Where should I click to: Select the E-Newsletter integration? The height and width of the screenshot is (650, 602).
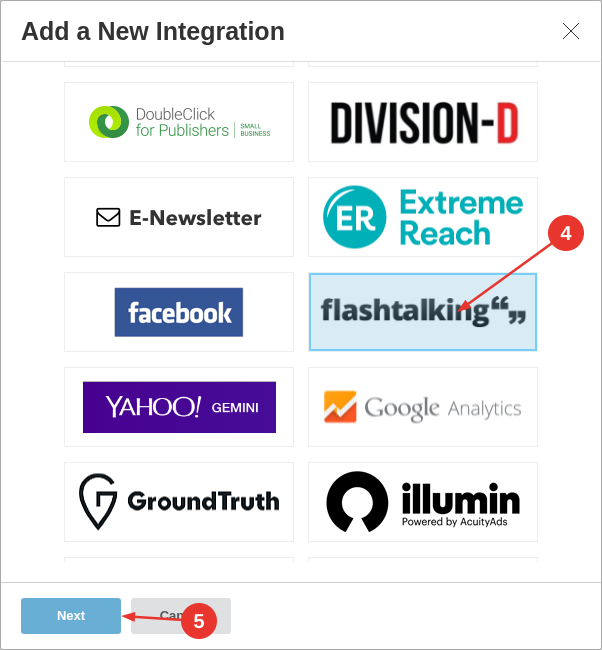[x=179, y=217]
